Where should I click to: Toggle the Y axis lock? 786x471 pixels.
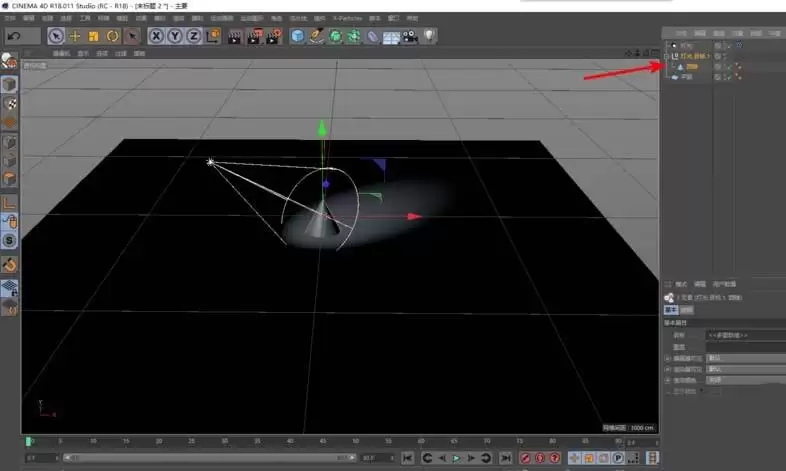pyautogui.click(x=175, y=36)
